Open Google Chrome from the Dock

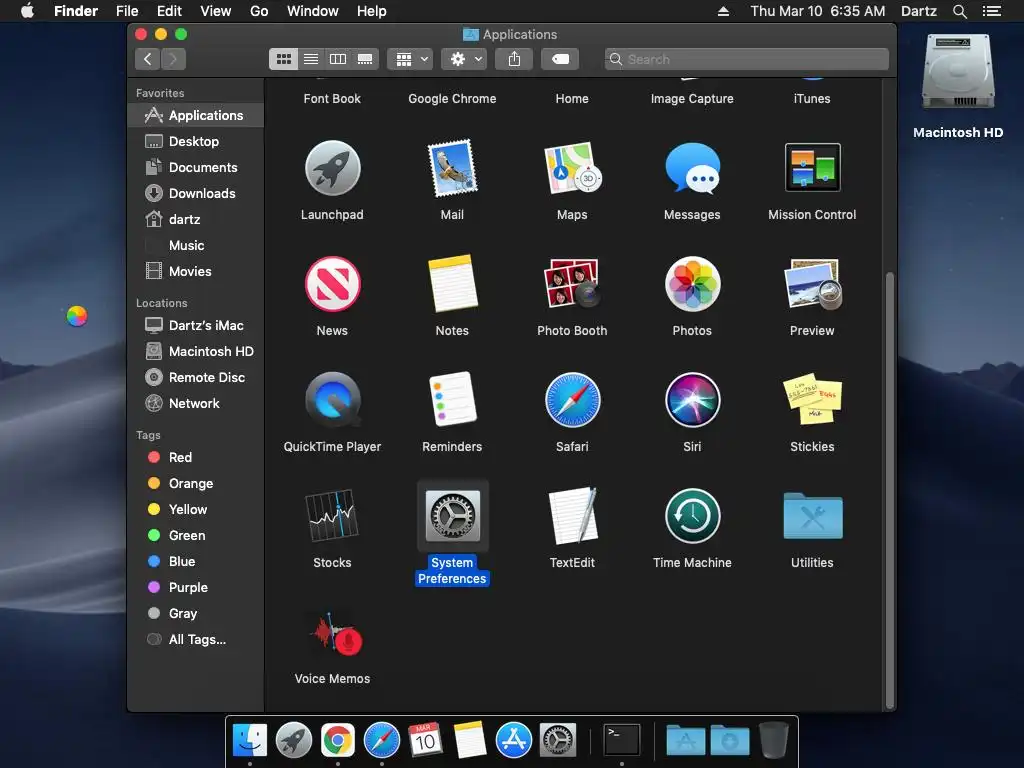pos(337,741)
